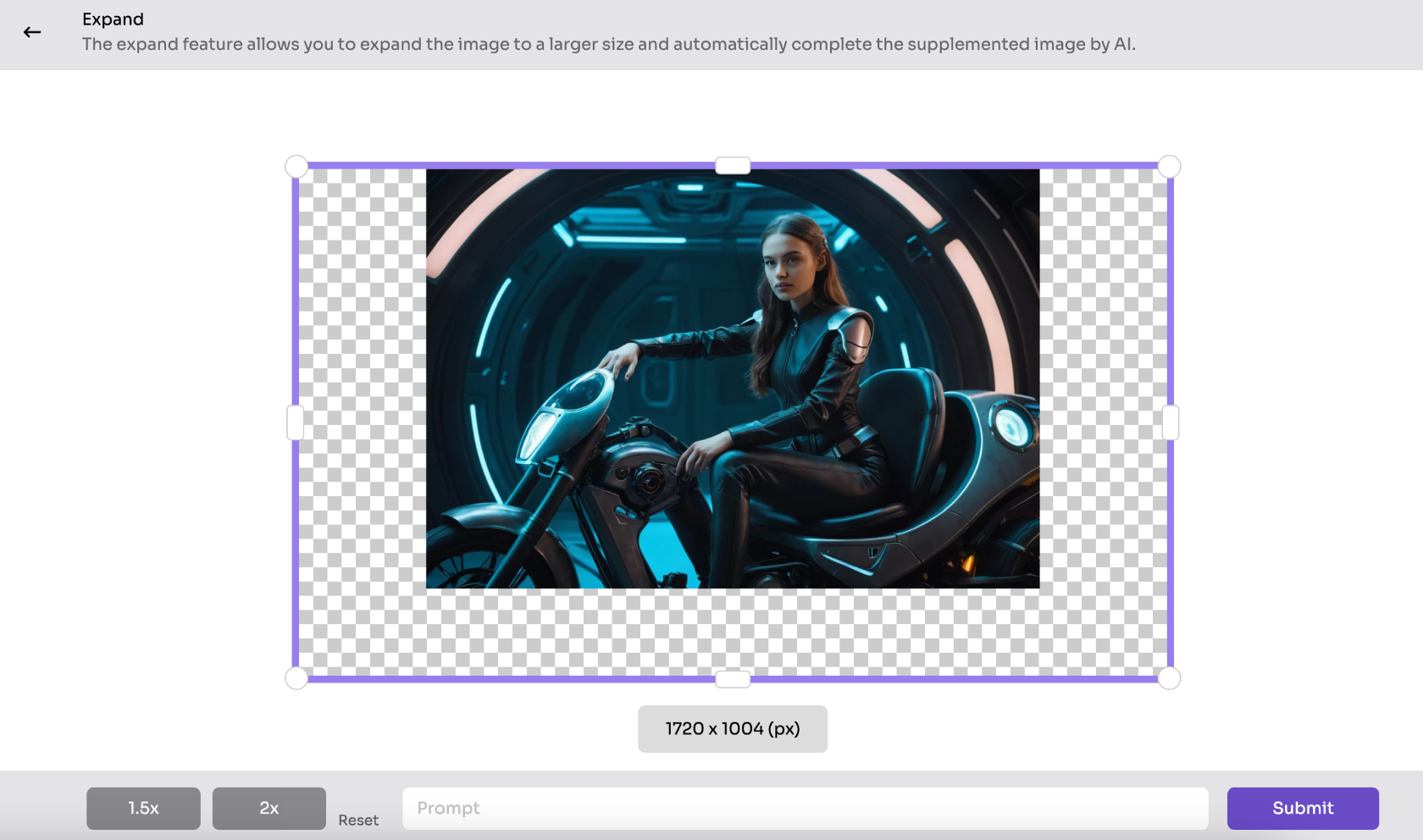Reset the expand canvas
The image size is (1423, 840).
pyautogui.click(x=358, y=821)
